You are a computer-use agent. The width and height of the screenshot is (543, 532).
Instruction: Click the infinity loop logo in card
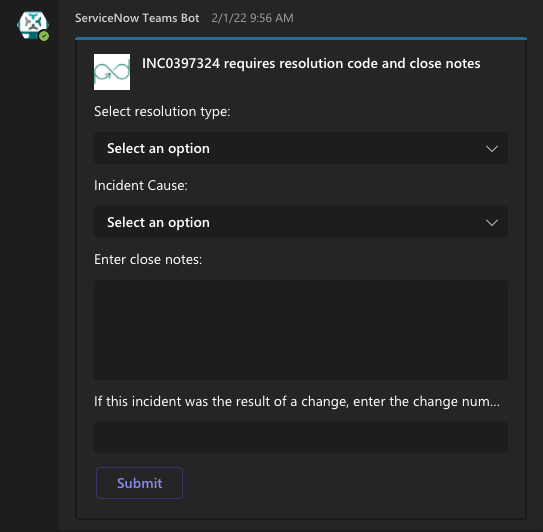tap(112, 72)
